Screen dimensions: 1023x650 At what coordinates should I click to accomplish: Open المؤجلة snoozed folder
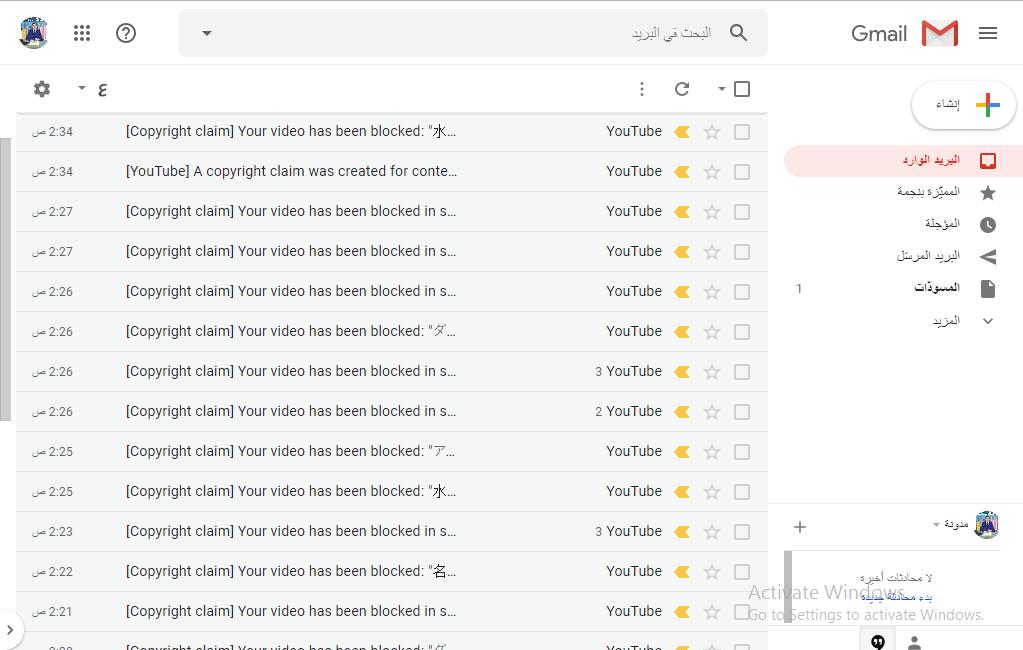tap(943, 224)
